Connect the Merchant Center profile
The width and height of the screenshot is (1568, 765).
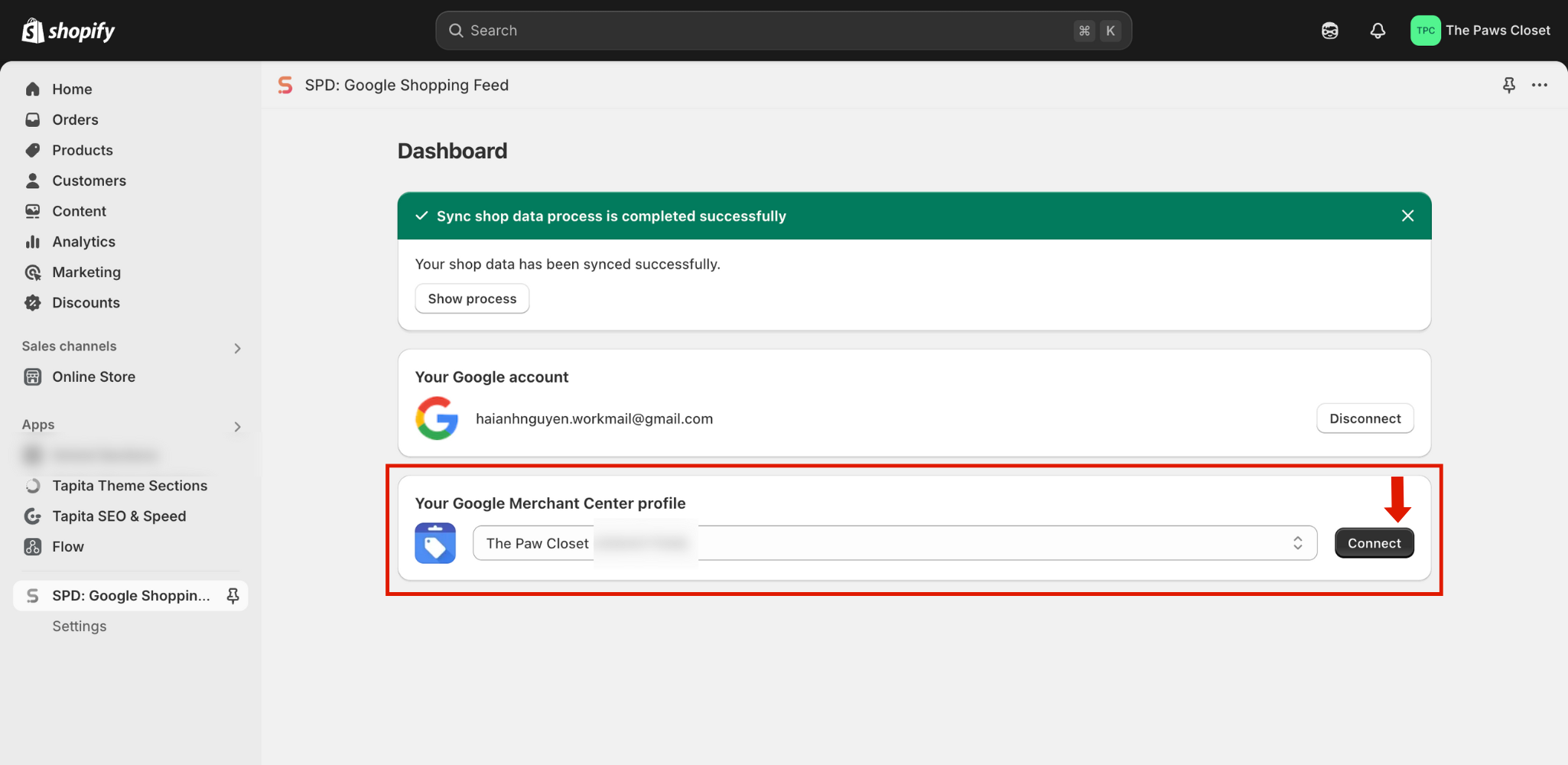click(x=1374, y=543)
